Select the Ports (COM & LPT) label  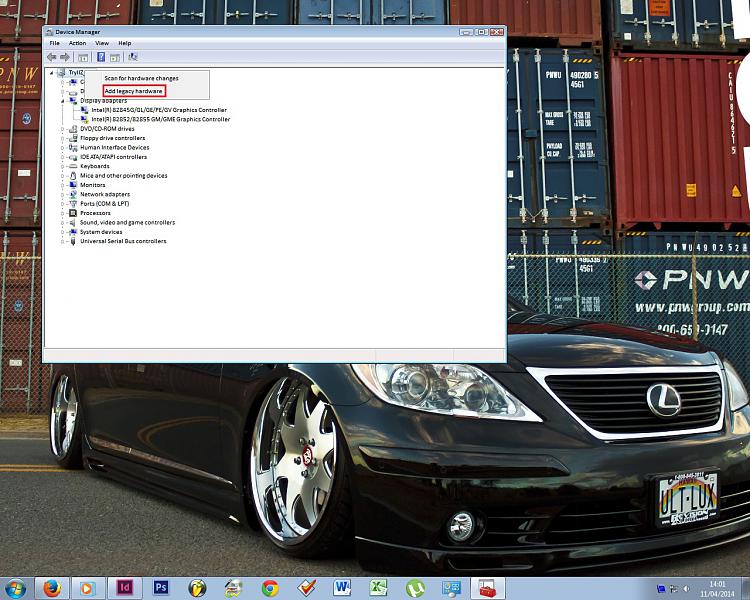[x=104, y=203]
